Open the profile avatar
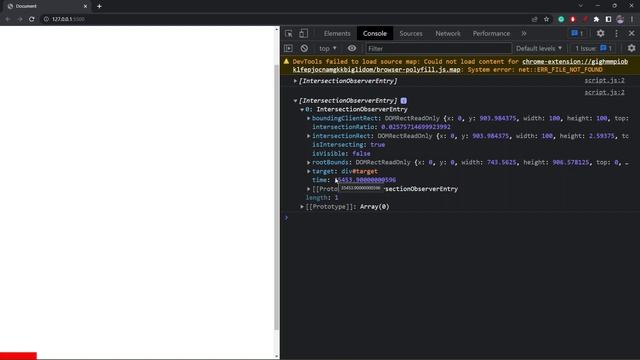Image resolution: width=640 pixels, height=360 pixels. [620, 19]
